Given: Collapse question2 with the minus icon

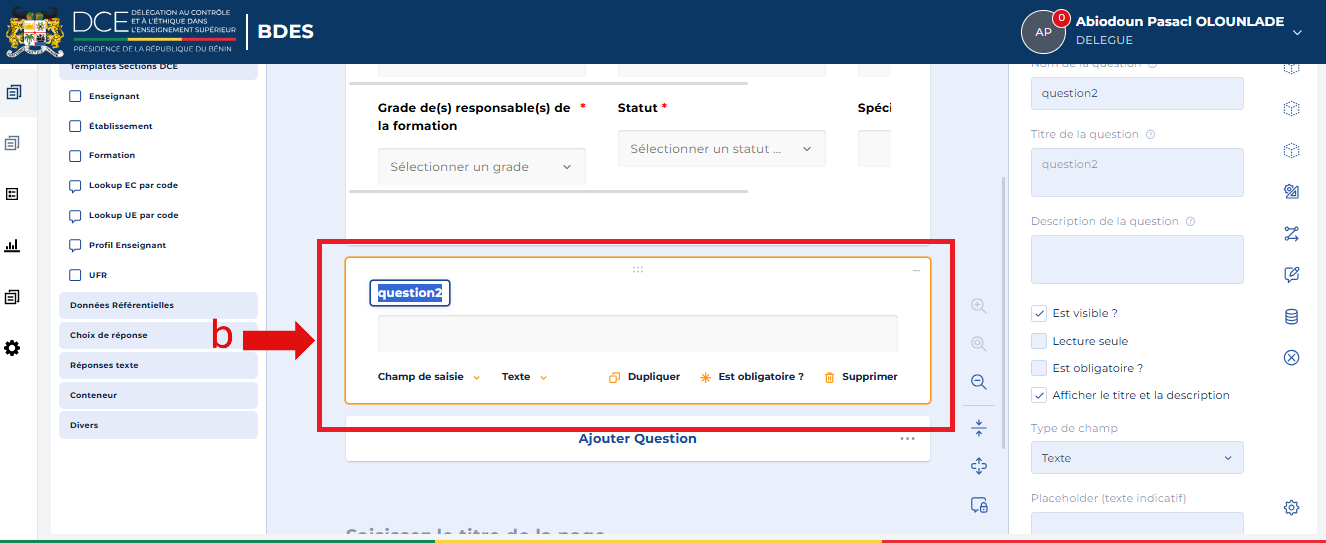Looking at the screenshot, I should pyautogui.click(x=916, y=271).
